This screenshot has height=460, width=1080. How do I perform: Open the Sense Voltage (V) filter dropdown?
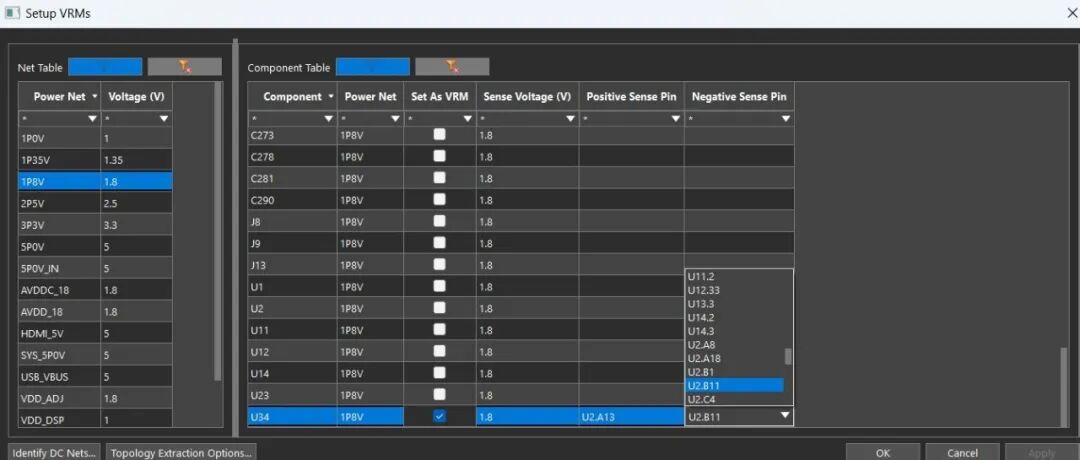[x=570, y=118]
